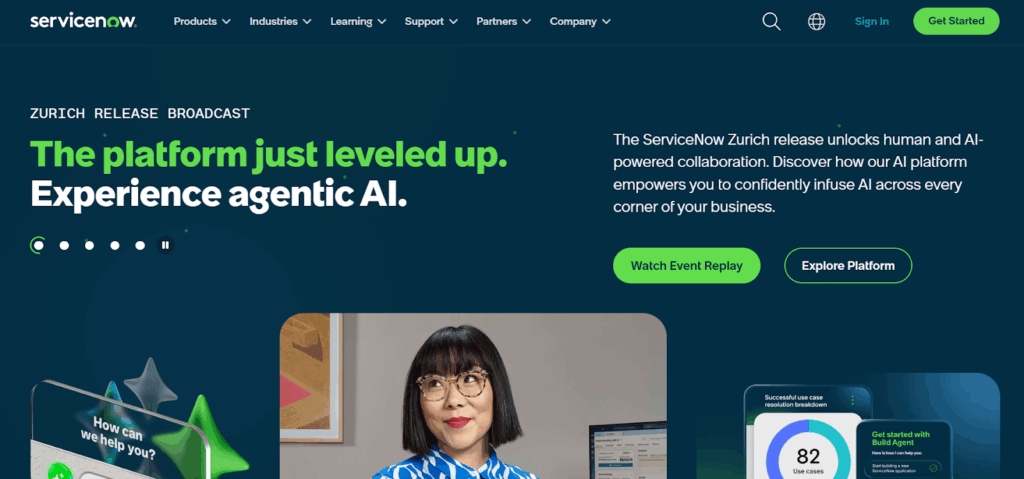Select the fifth carousel slide dot

(140, 246)
